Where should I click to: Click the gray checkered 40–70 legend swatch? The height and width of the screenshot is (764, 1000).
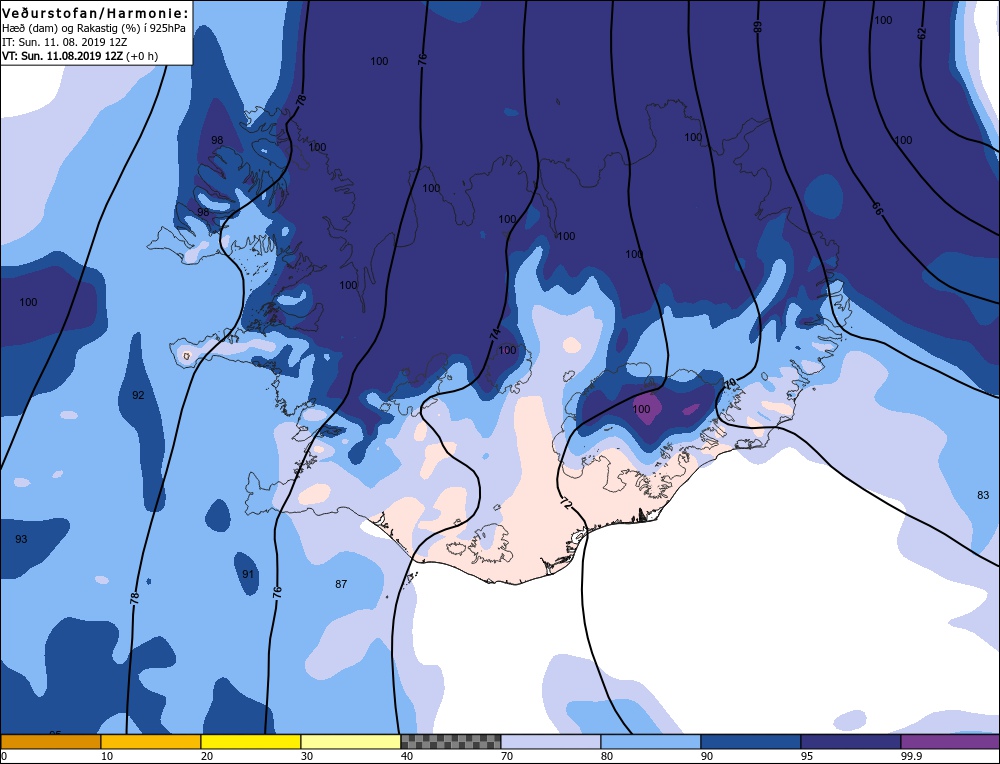point(451,741)
